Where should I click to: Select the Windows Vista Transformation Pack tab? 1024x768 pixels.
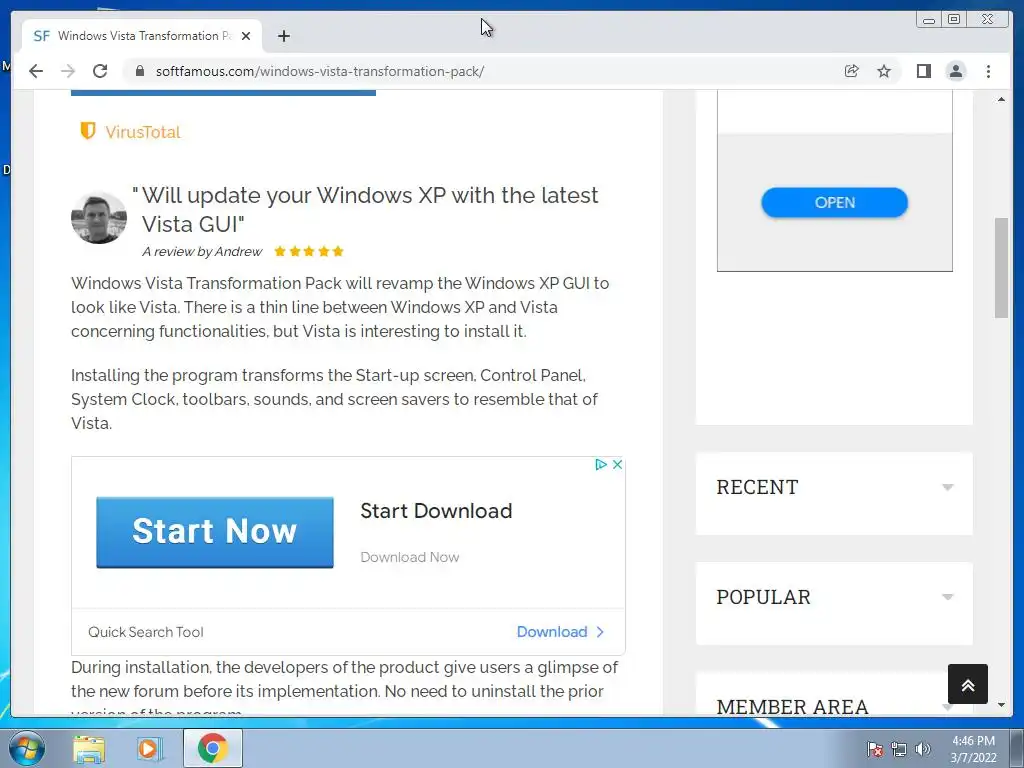(x=142, y=36)
